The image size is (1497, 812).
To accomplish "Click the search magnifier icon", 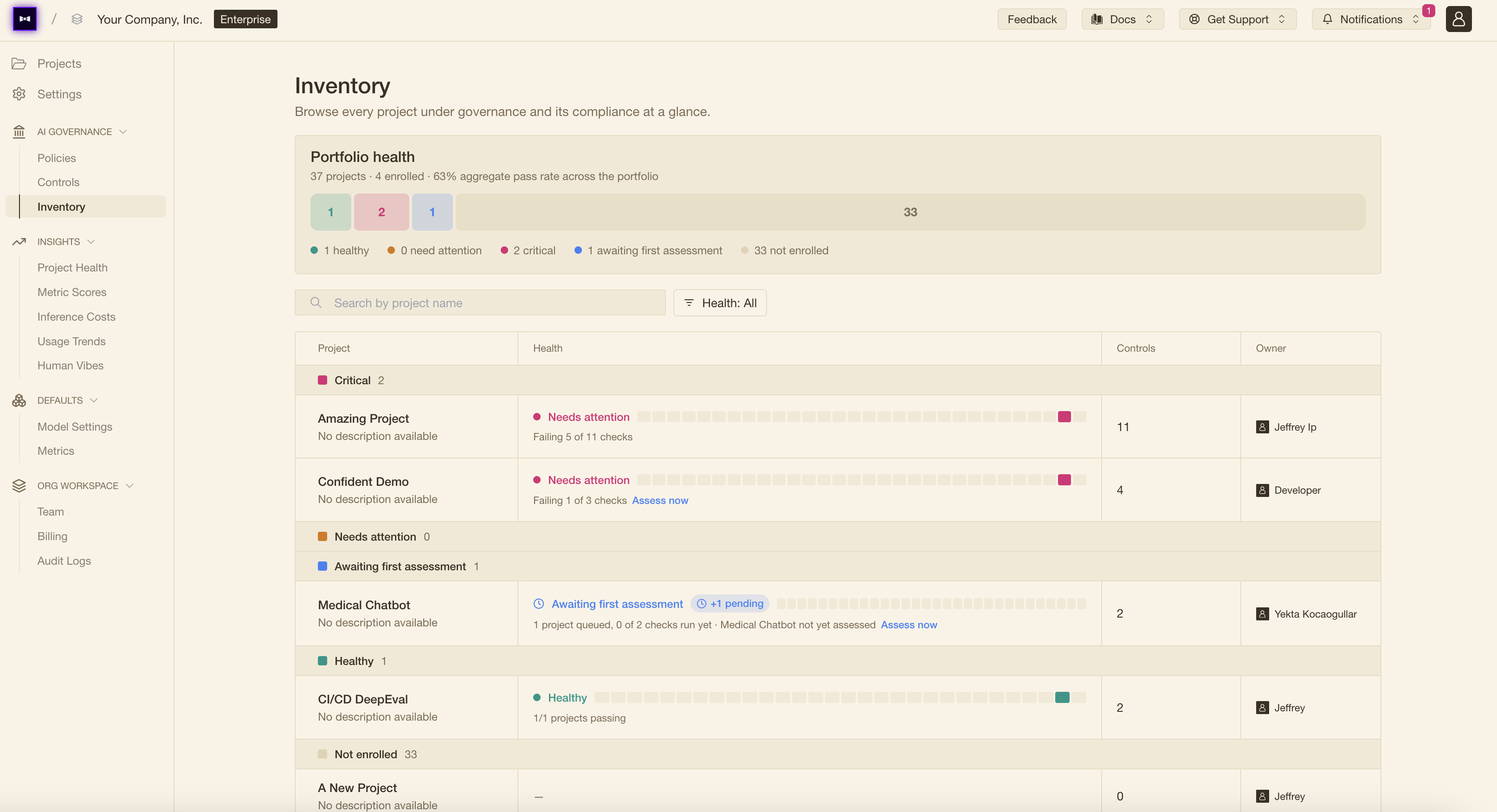I will (316, 302).
